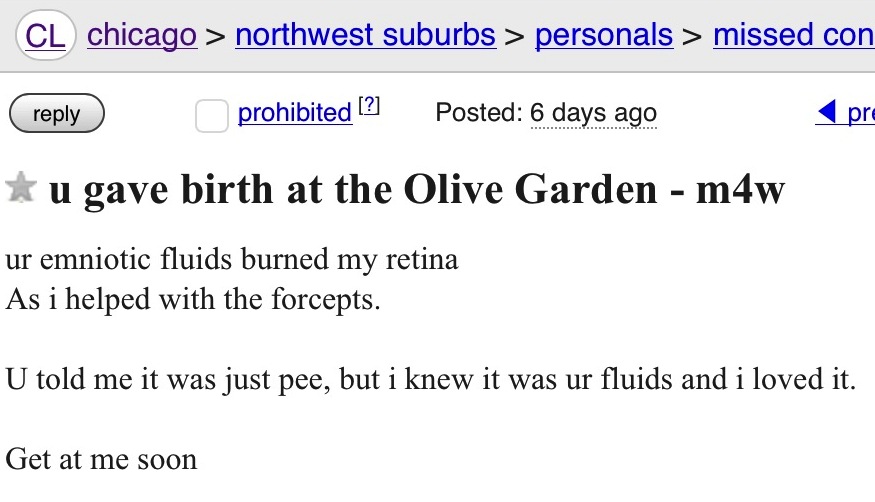Image resolution: width=875 pixels, height=502 pixels.
Task: Click the 'Get at me soon' text
Action: (x=102, y=460)
